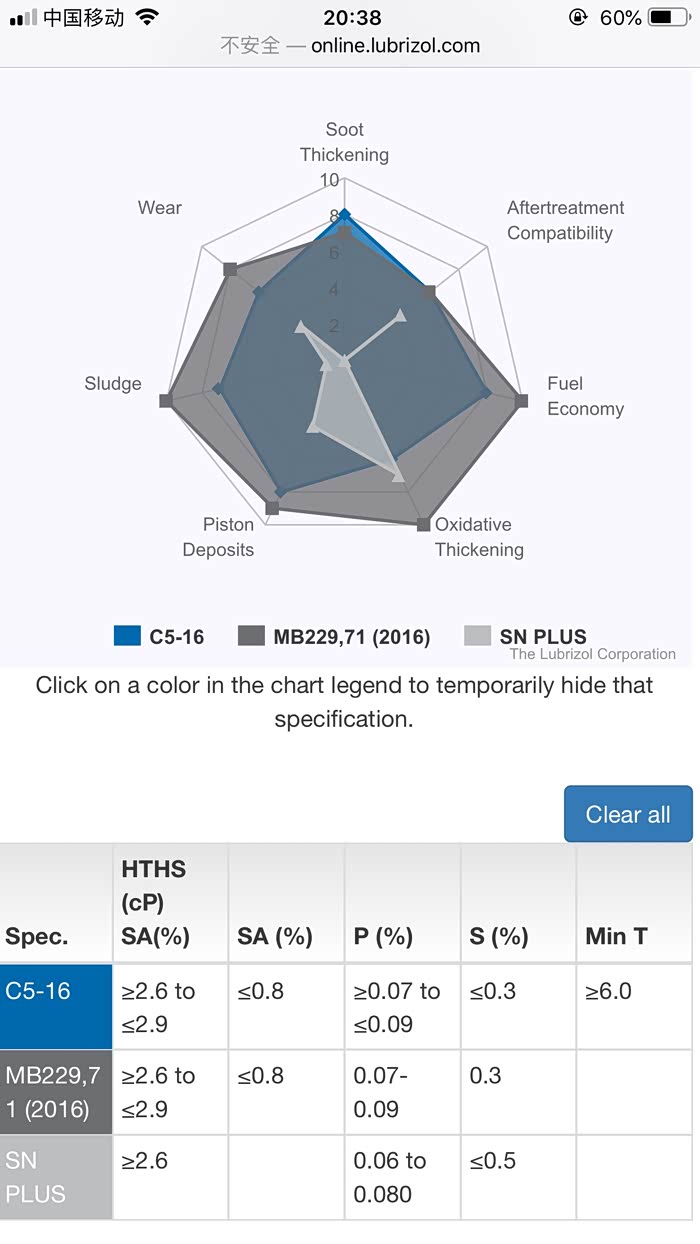
Task: Click the Min T column header
Action: (x=634, y=936)
